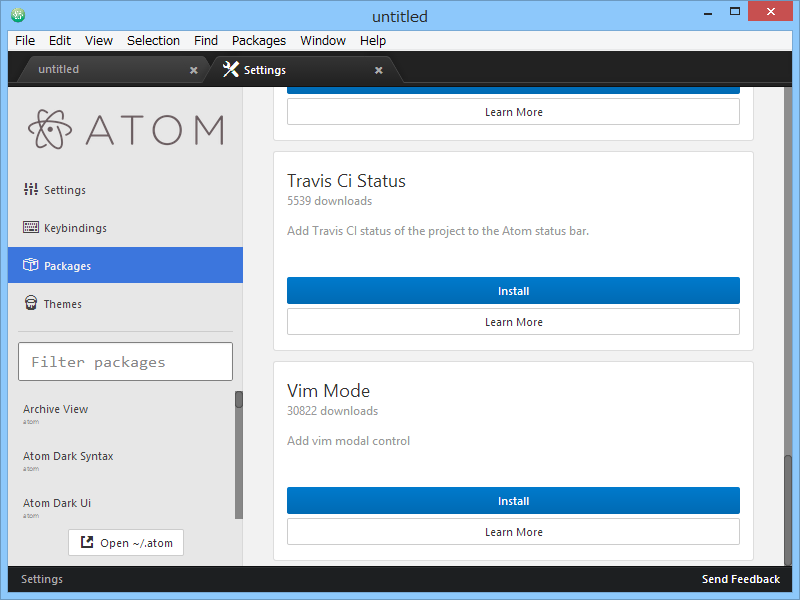This screenshot has width=800, height=600.
Task: Click Learn More for Travis Ci Status
Action: click(513, 322)
